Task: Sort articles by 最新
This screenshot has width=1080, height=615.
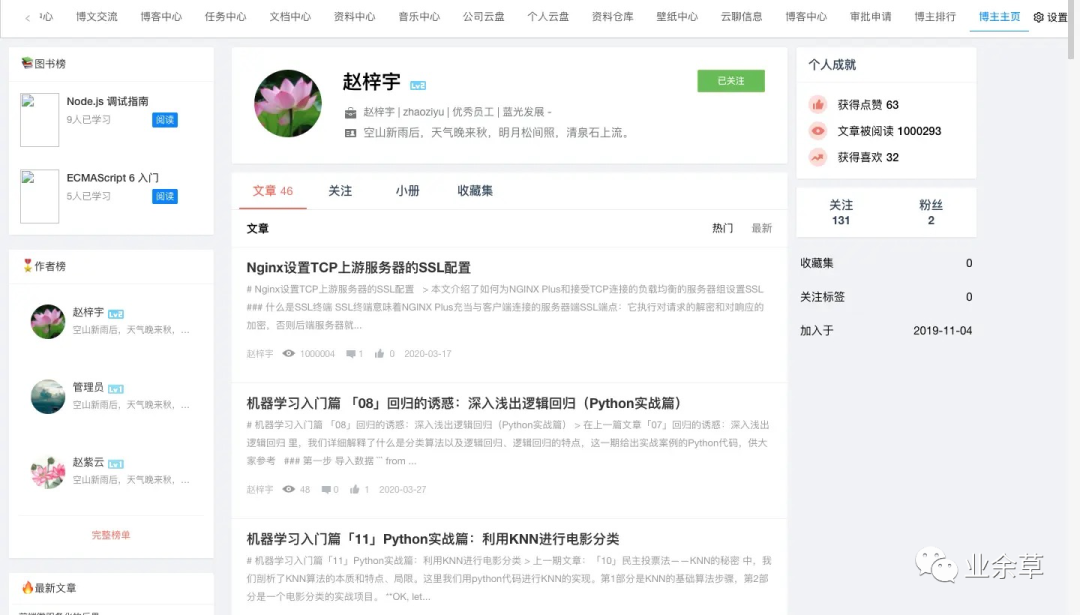Action: tap(762, 228)
